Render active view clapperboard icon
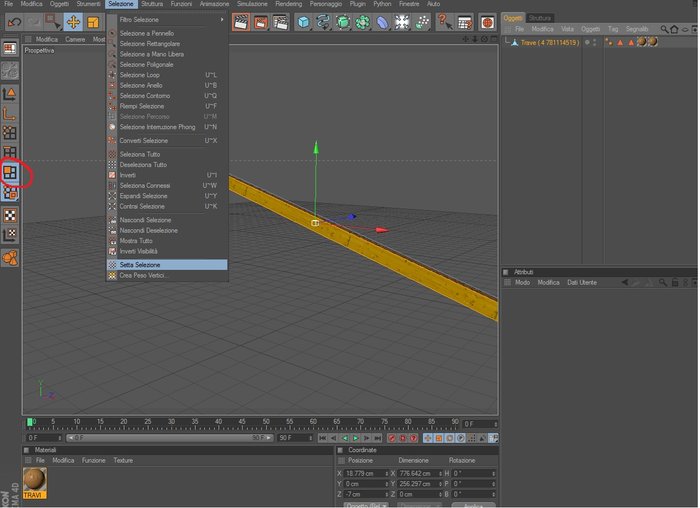Viewport: 700px width, 508px height. [241, 22]
